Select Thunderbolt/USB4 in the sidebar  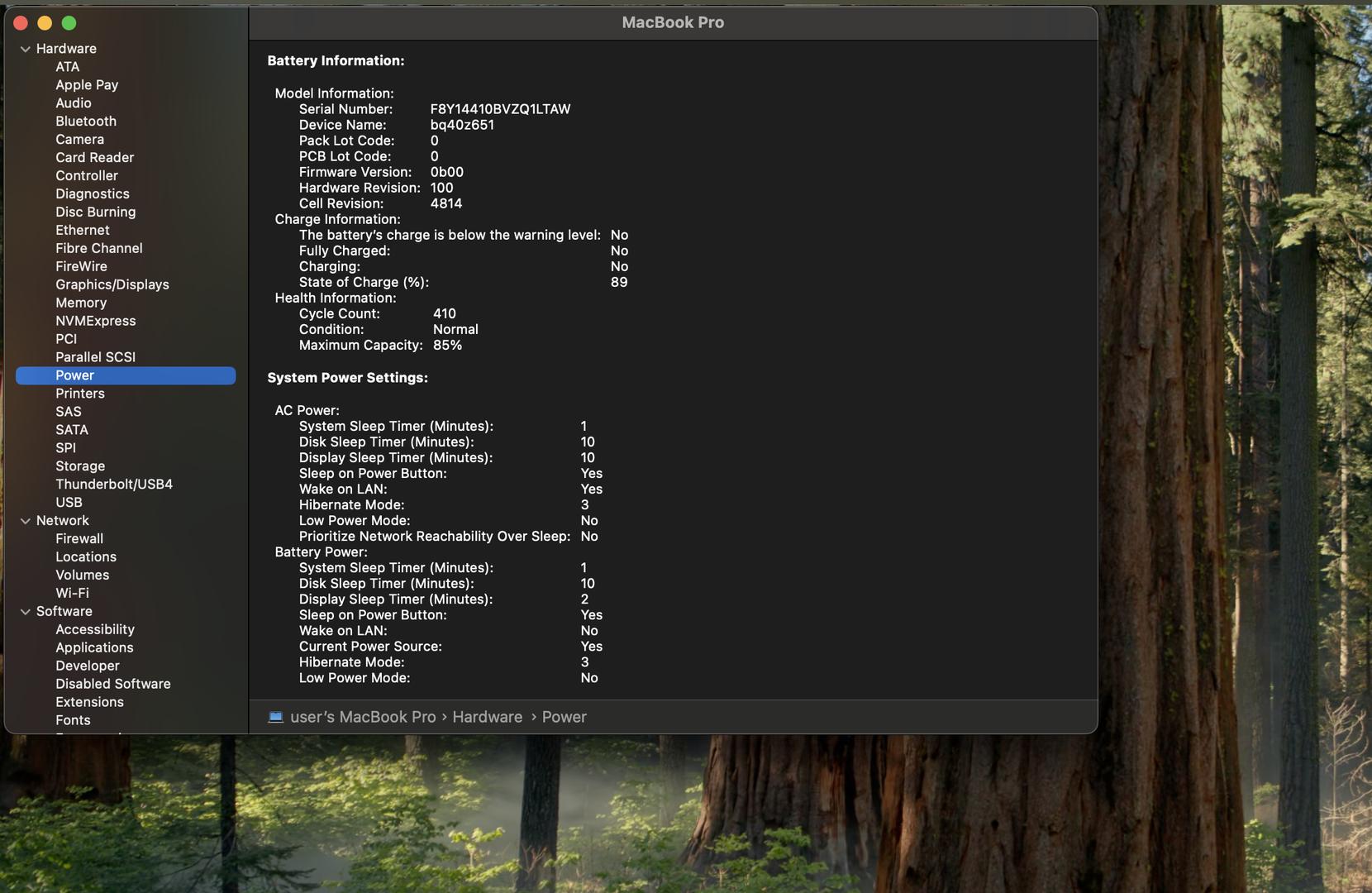tap(114, 485)
